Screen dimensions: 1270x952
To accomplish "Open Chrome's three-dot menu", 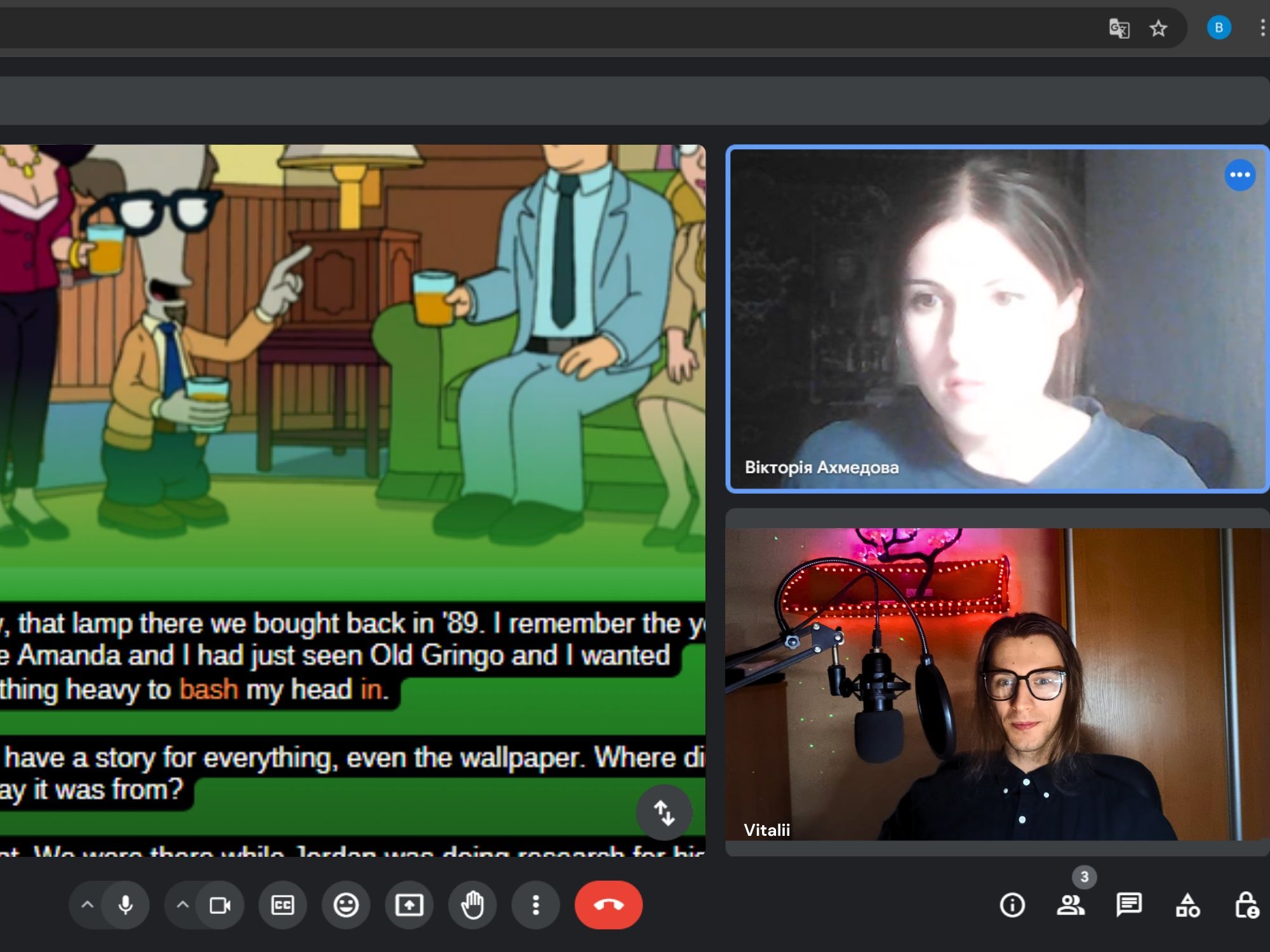I will coord(1262,28).
